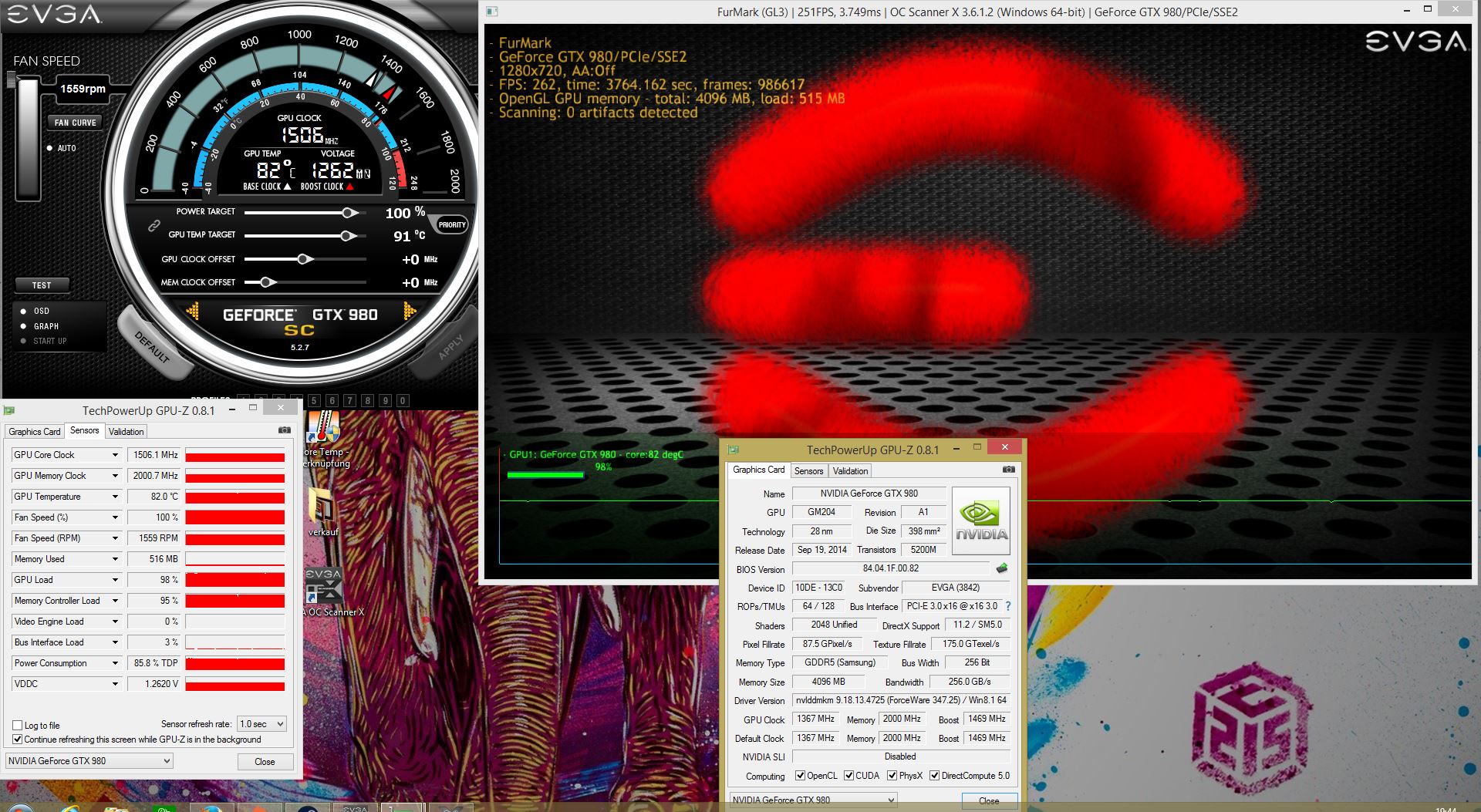Click the GPU Clock Offset slider handle
The width and height of the screenshot is (1481, 812).
pyautogui.click(x=304, y=259)
